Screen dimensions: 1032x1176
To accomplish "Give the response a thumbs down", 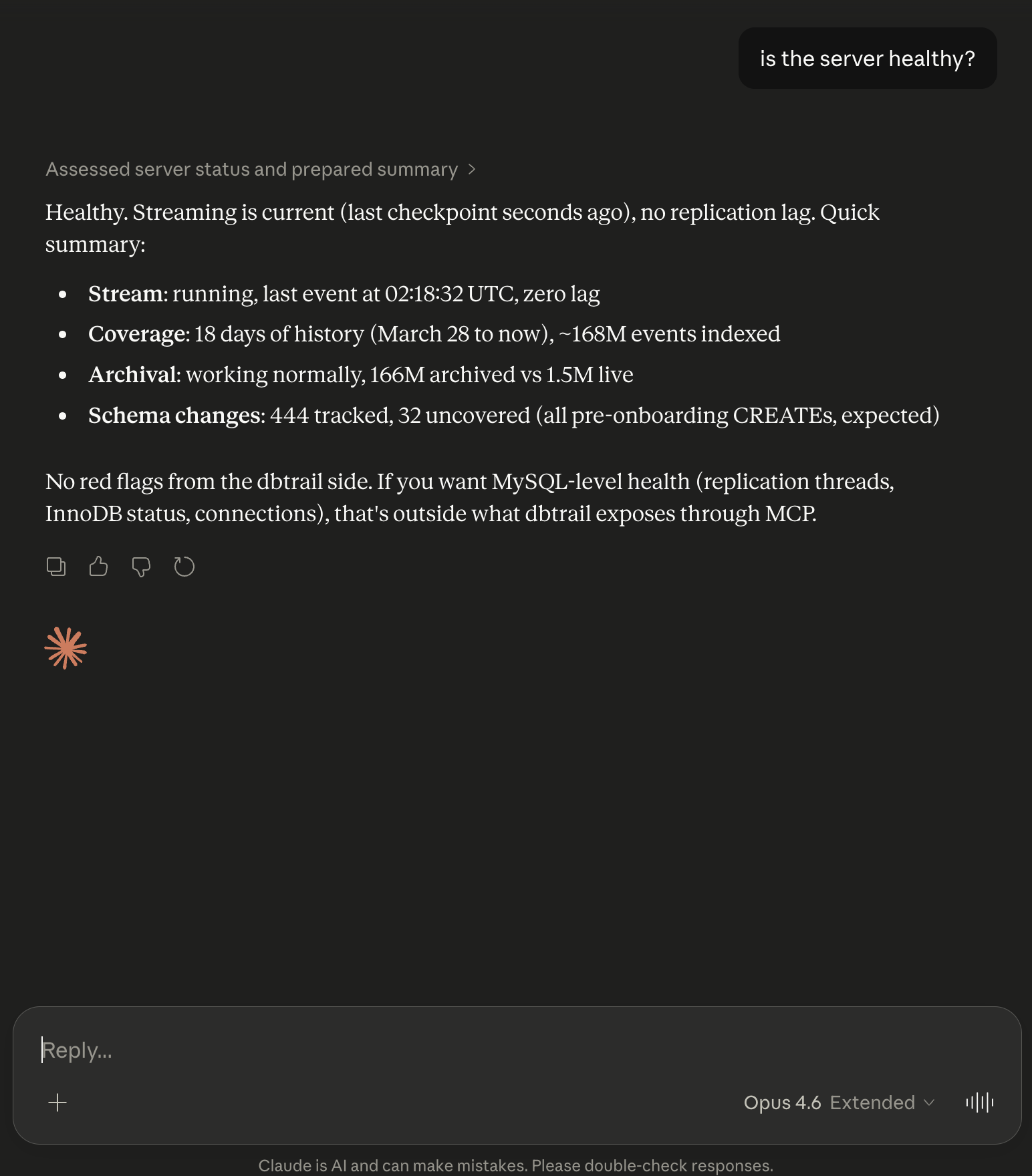I will pos(141,567).
